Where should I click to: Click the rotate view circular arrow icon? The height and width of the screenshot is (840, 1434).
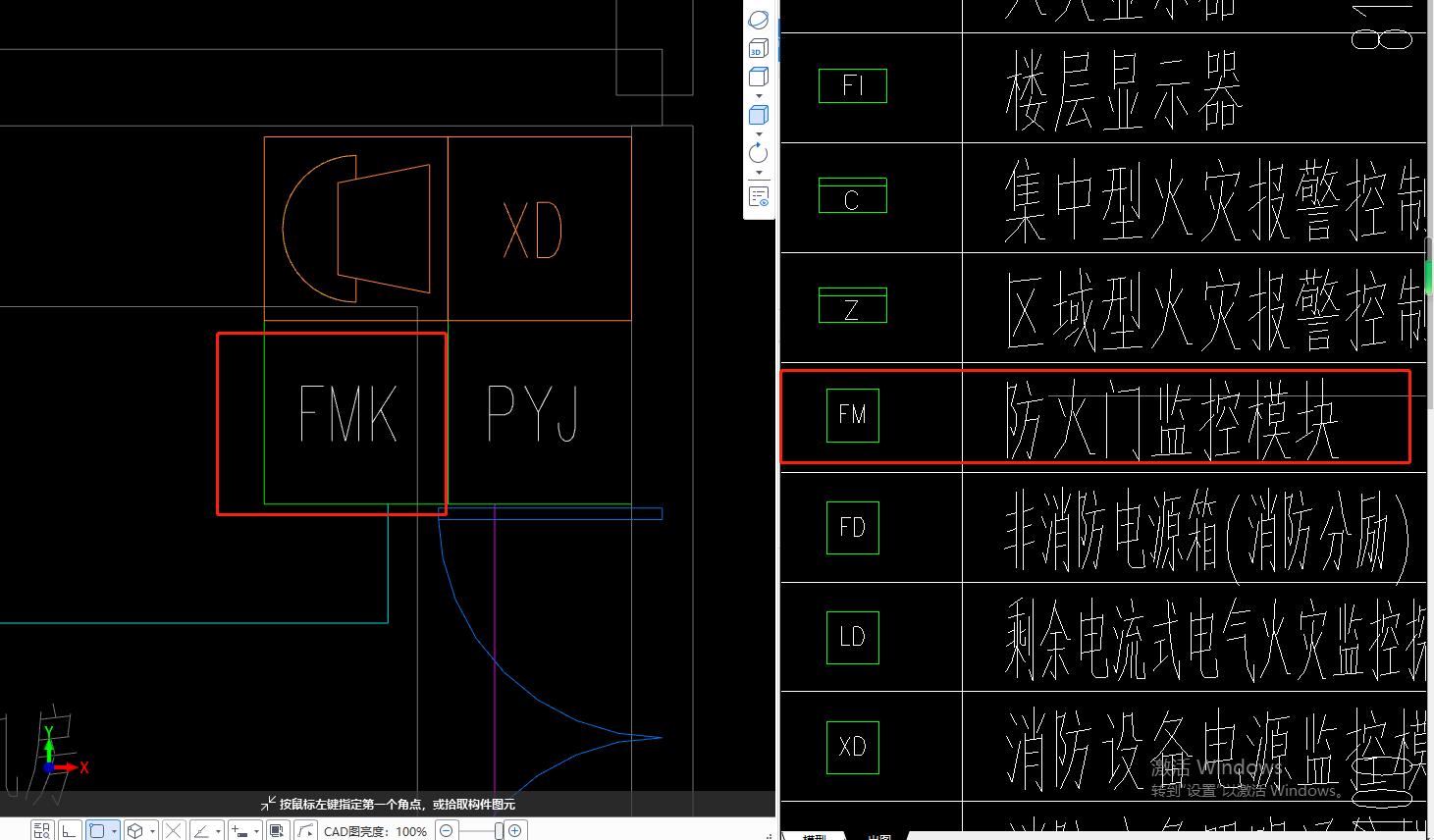[x=759, y=153]
